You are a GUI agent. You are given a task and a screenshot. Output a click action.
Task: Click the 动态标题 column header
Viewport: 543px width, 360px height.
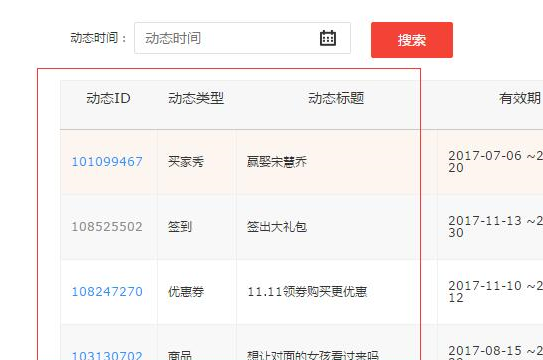336,98
